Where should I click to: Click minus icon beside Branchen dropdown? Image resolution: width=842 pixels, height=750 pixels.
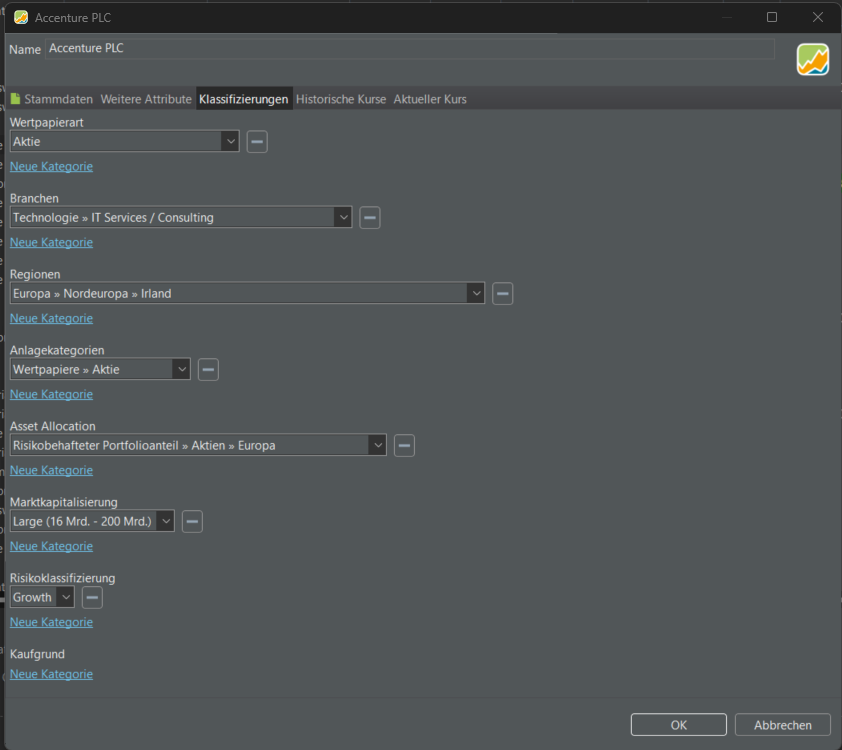pos(370,218)
